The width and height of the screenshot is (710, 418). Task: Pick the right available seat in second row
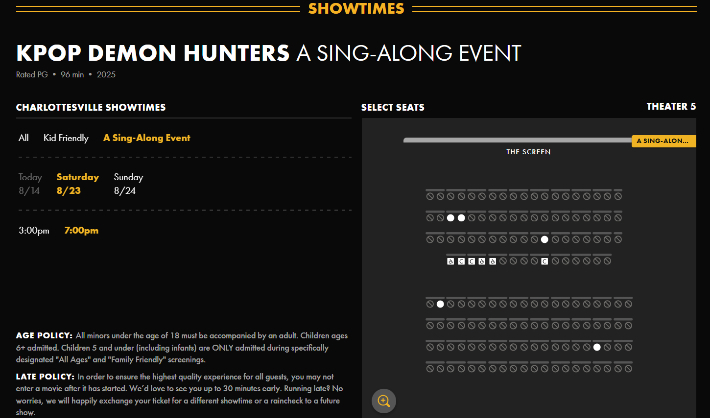[x=461, y=217]
